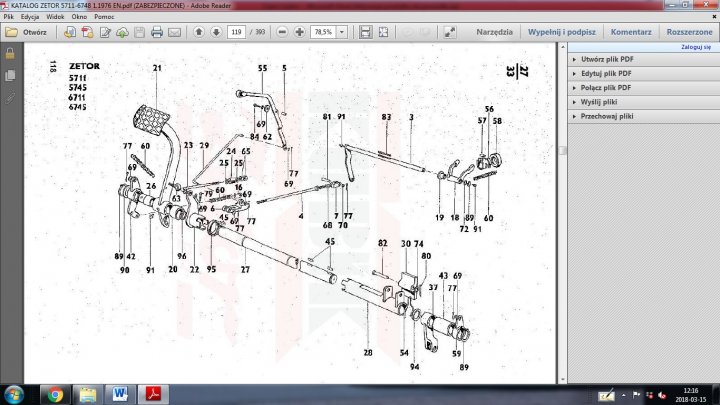The height and width of the screenshot is (405, 720).
Task: Click the Zaloguj się link
Action: (x=695, y=47)
